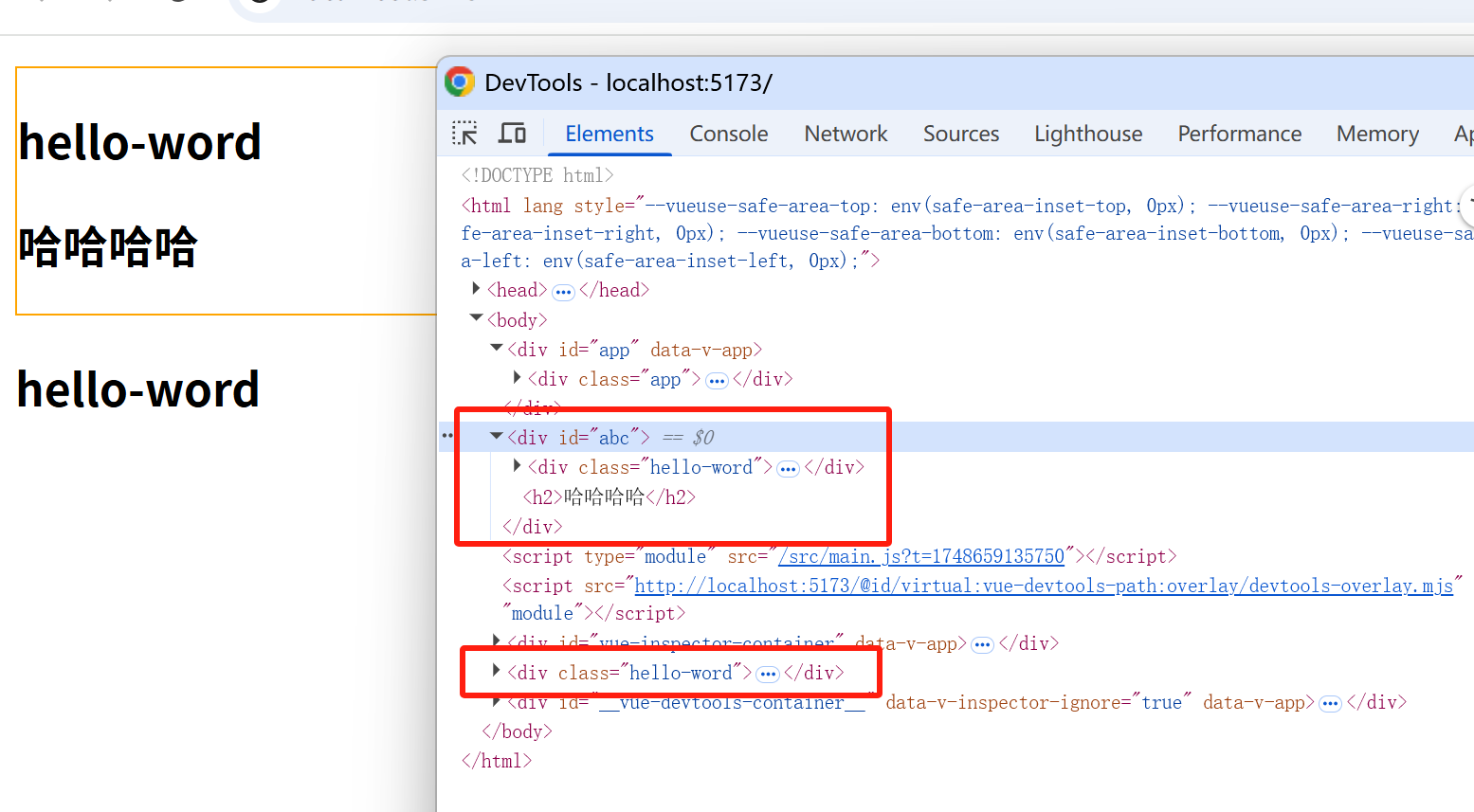
Task: Click ellipsis badge in div class="app"
Action: [717, 381]
